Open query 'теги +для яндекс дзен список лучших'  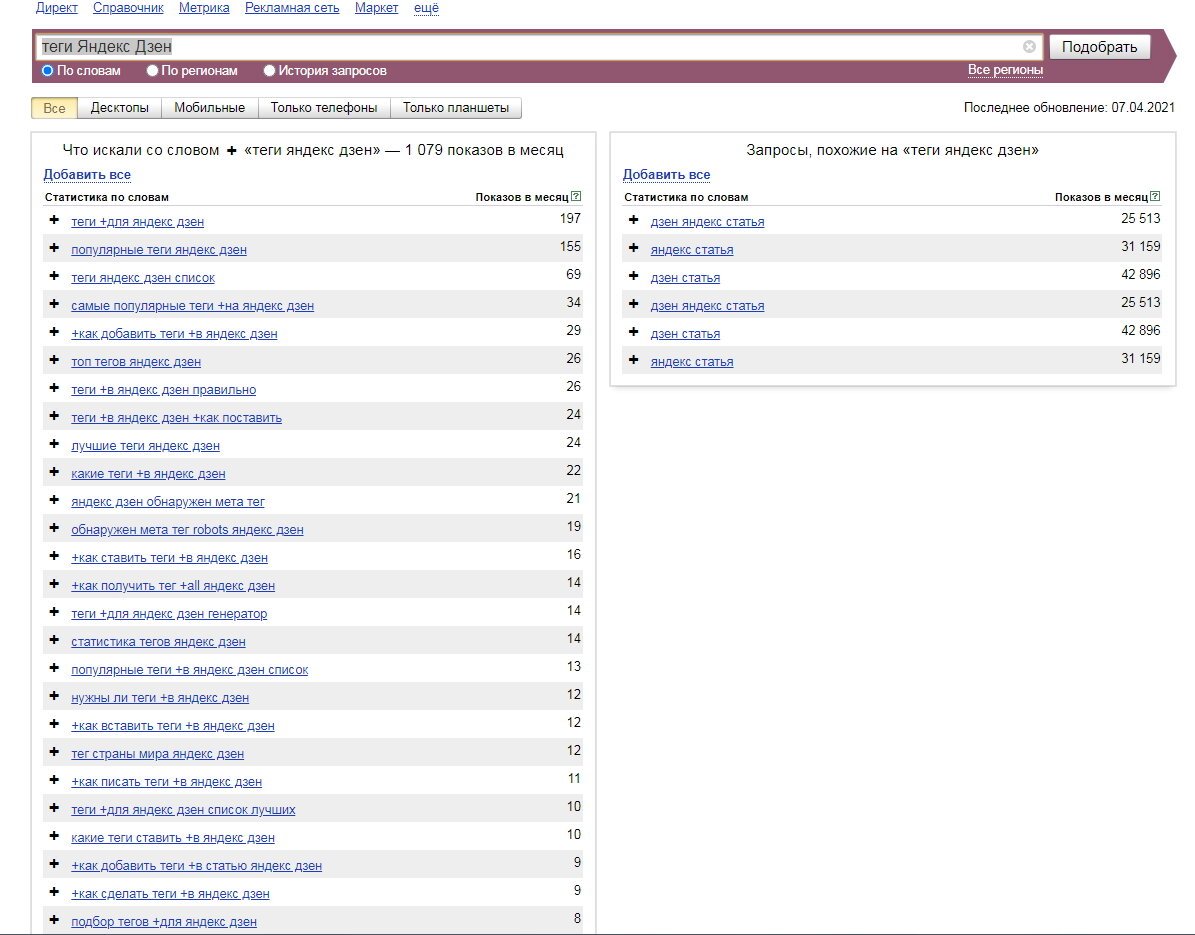[183, 809]
